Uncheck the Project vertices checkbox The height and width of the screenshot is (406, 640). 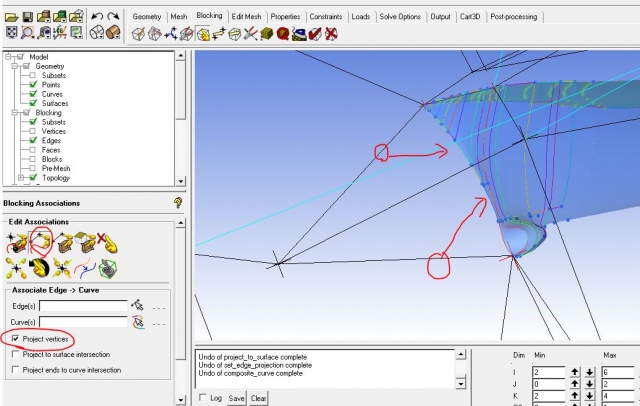click(16, 339)
